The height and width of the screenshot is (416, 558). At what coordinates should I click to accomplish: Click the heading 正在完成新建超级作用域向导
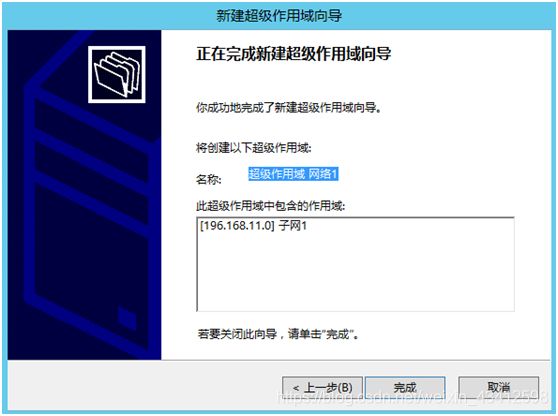coord(294,54)
